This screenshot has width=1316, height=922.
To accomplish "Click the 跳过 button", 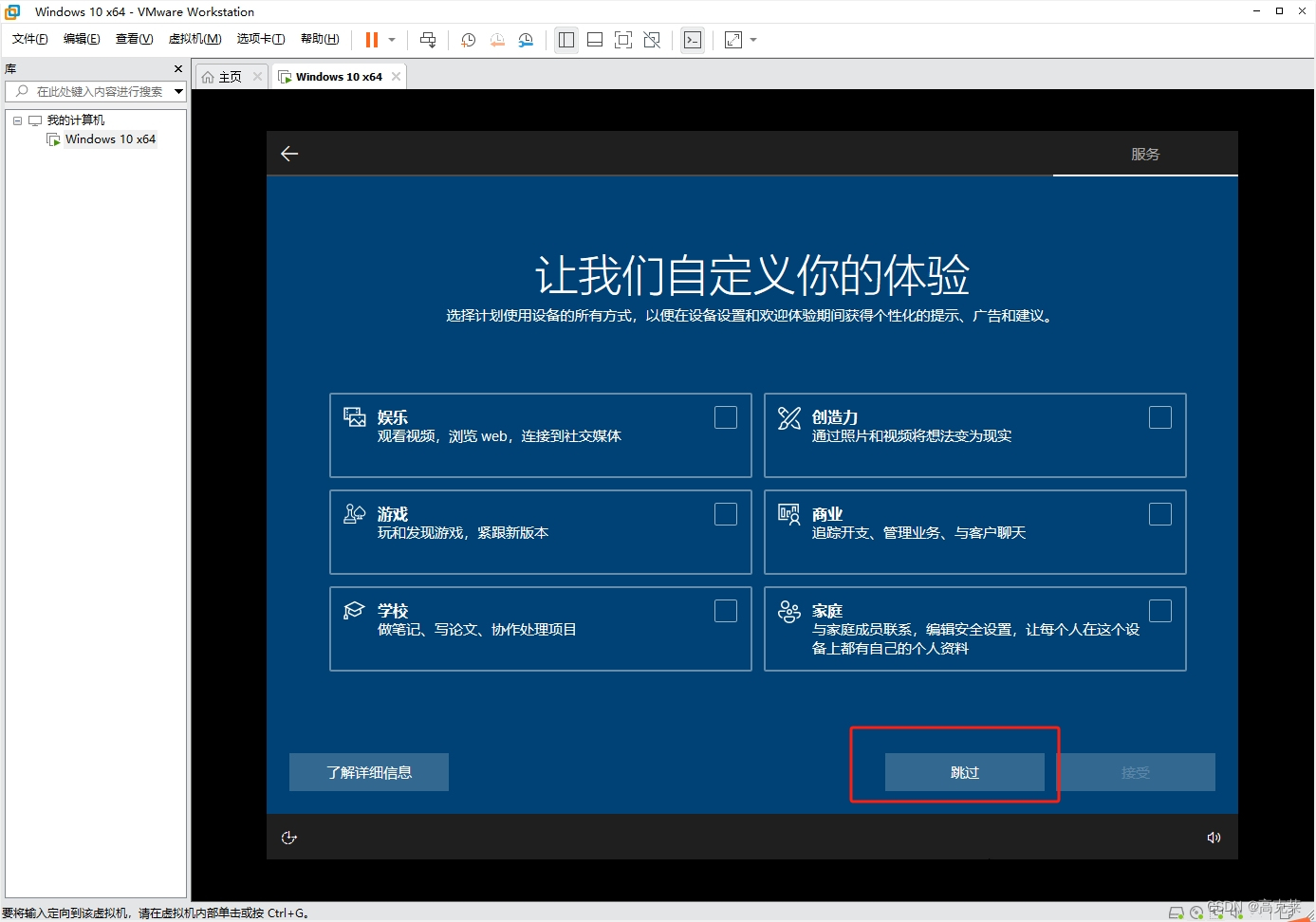I will click(965, 772).
